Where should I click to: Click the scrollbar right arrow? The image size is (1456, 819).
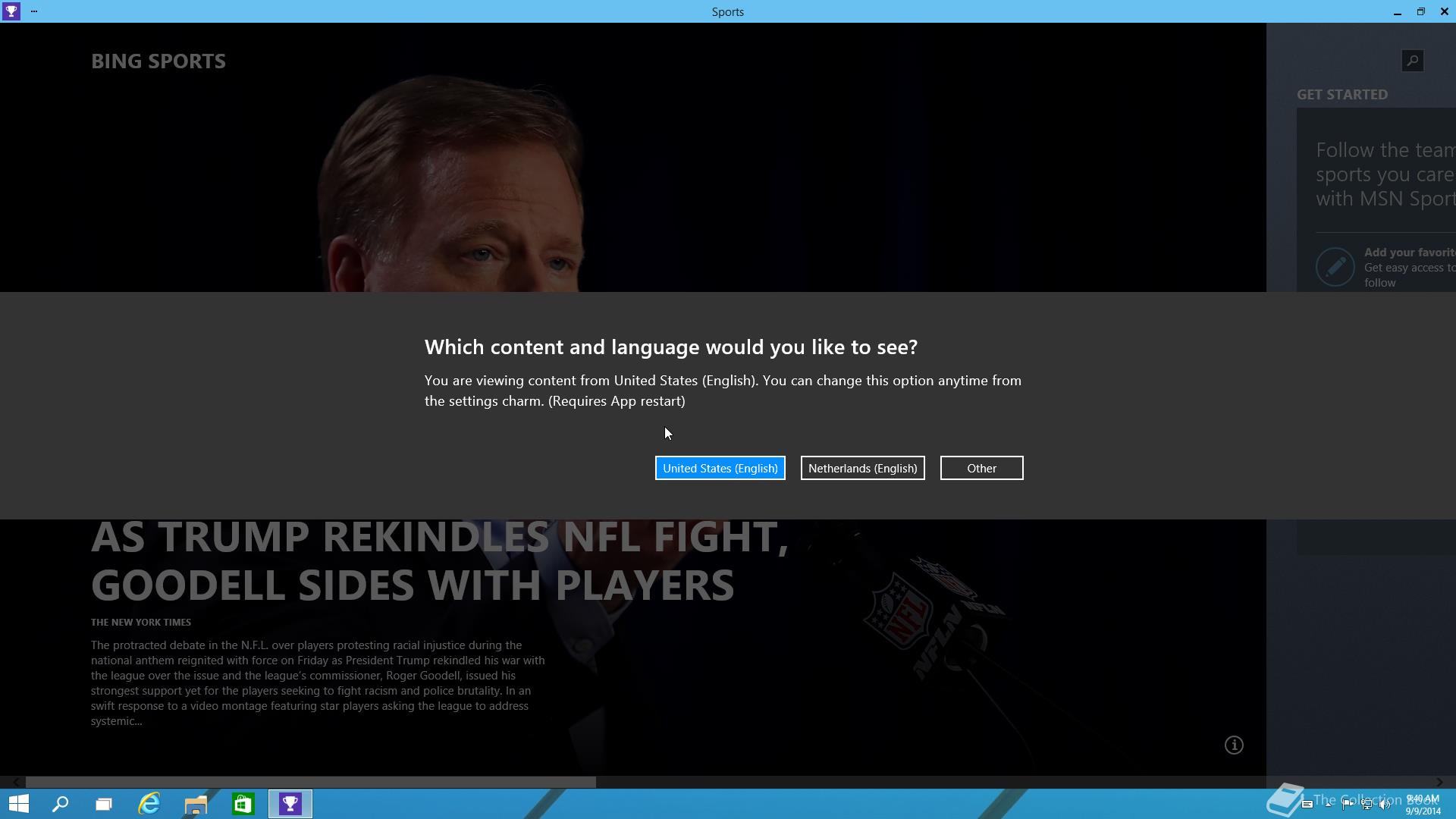(1439, 782)
